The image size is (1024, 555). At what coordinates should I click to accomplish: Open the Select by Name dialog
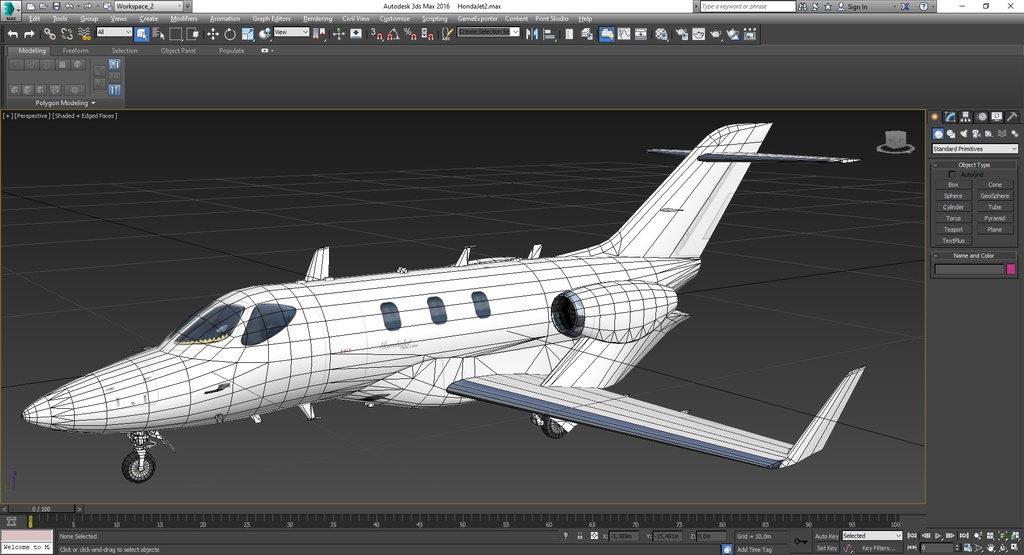pyautogui.click(x=159, y=34)
